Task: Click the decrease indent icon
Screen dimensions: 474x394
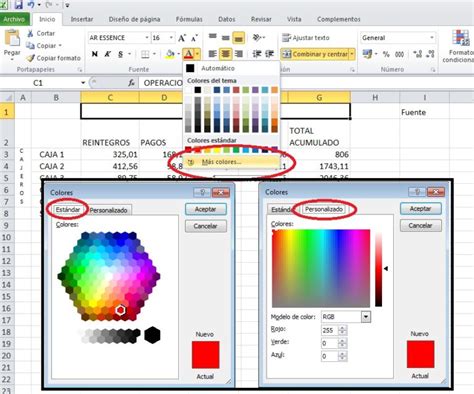Action: click(x=256, y=54)
